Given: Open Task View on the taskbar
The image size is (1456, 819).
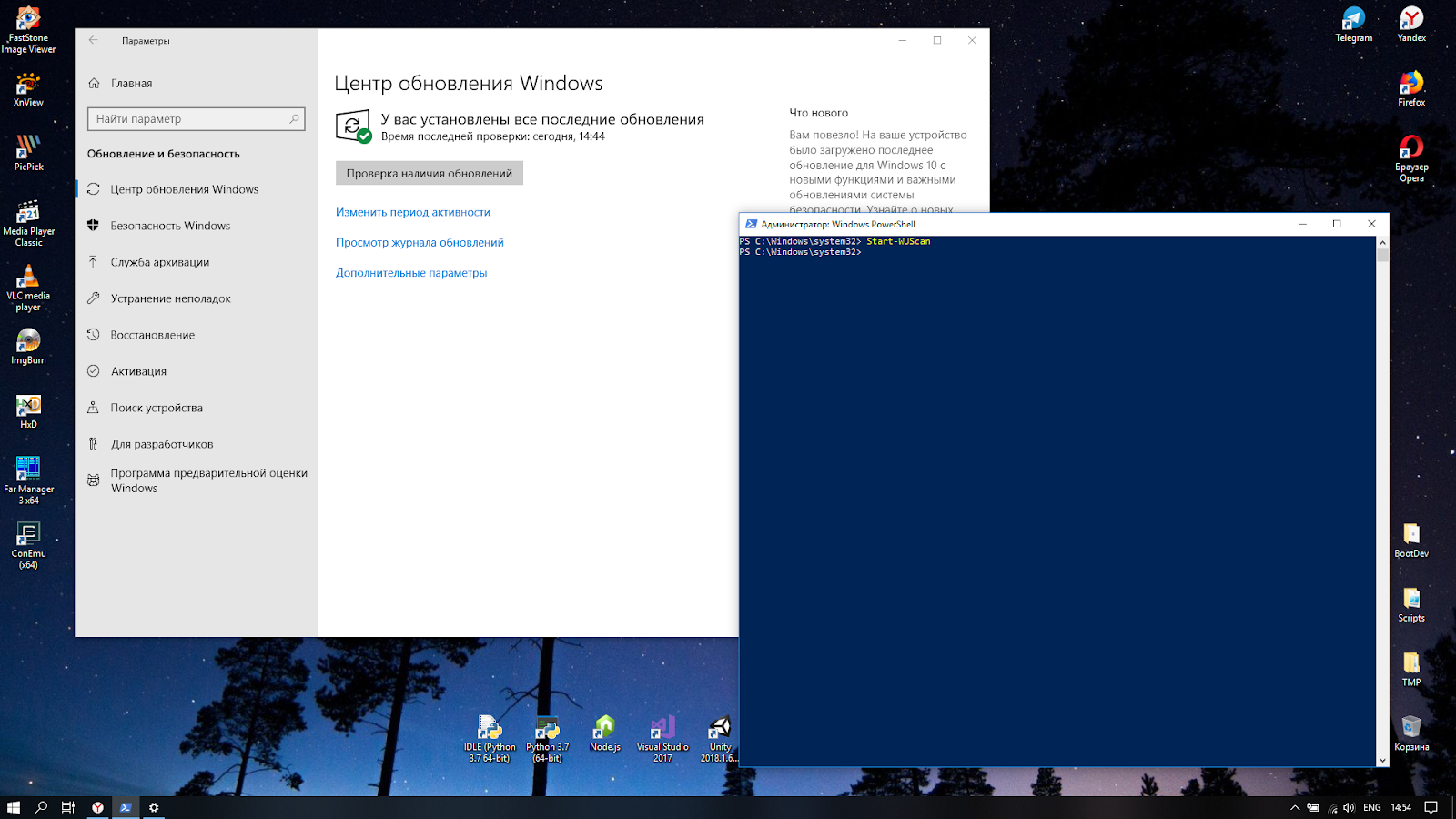Looking at the screenshot, I should tap(68, 807).
